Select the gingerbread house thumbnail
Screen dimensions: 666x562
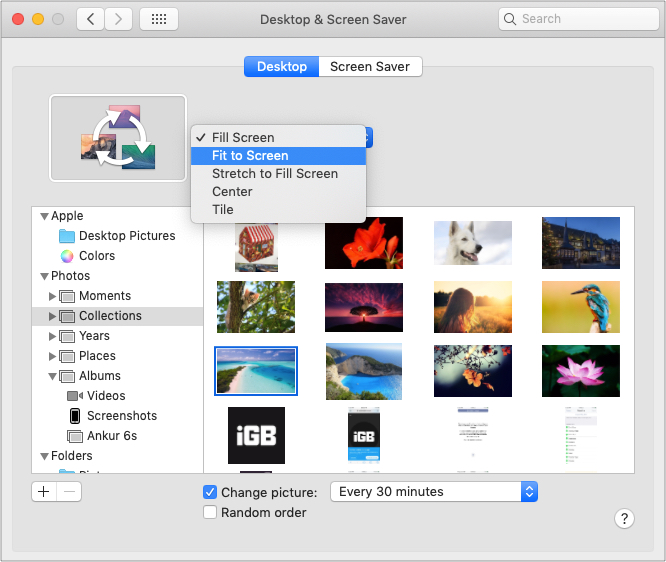click(256, 247)
